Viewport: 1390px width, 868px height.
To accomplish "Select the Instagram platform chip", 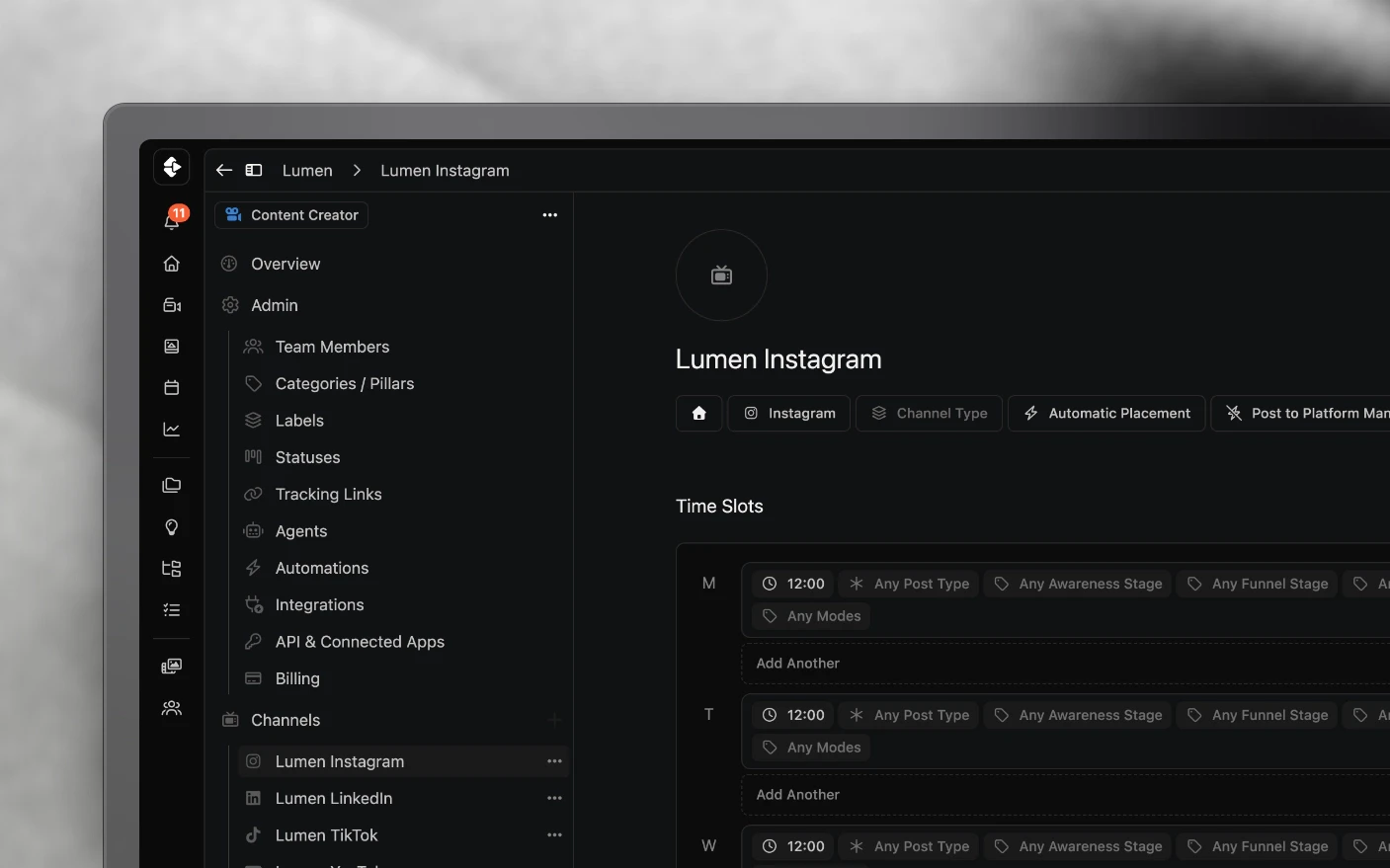I will 789,414.
